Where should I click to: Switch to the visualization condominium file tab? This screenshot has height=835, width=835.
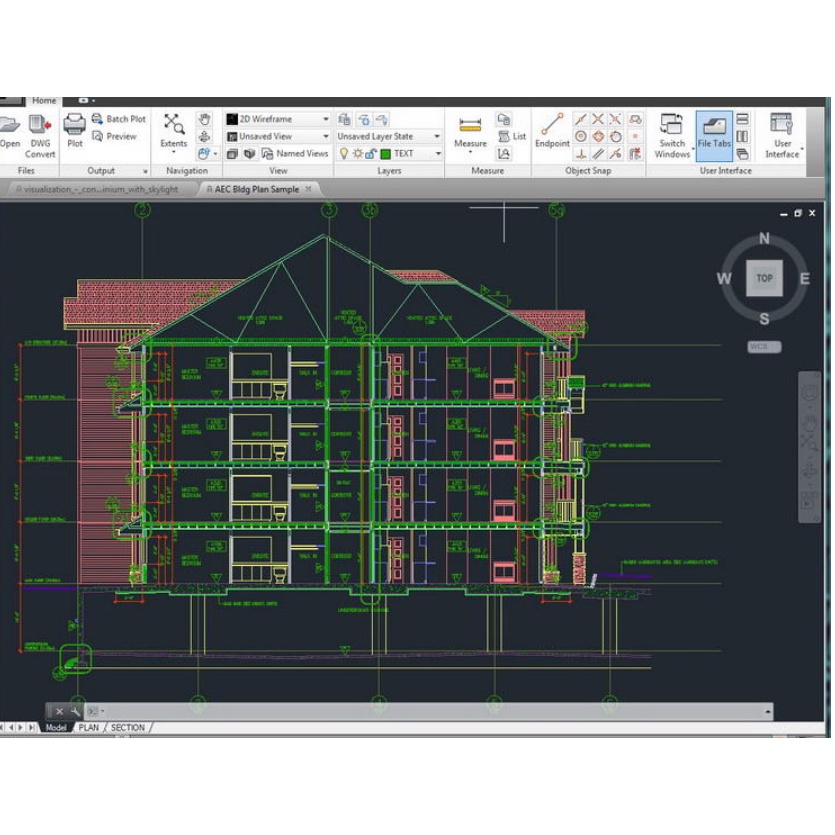(99, 189)
